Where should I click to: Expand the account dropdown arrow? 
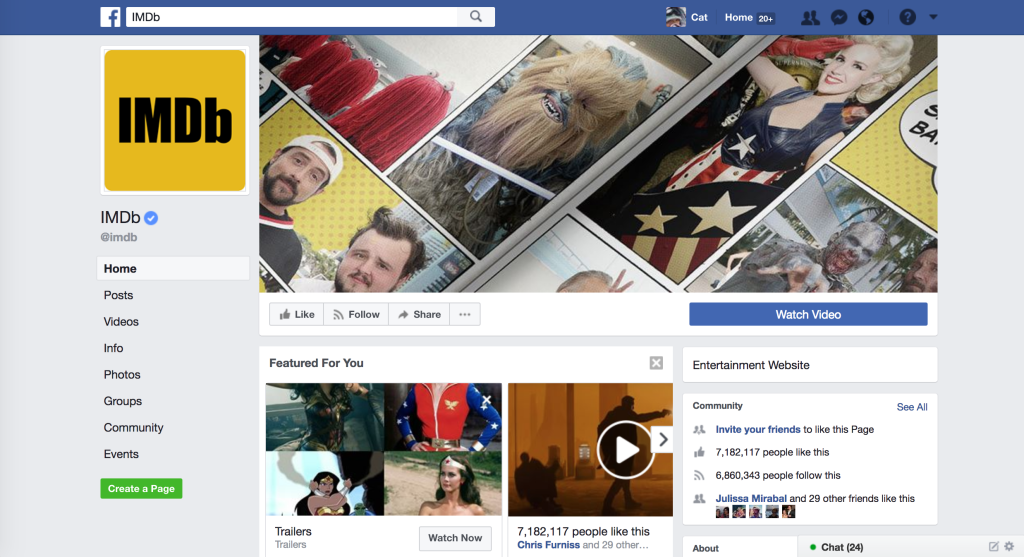pos(933,17)
